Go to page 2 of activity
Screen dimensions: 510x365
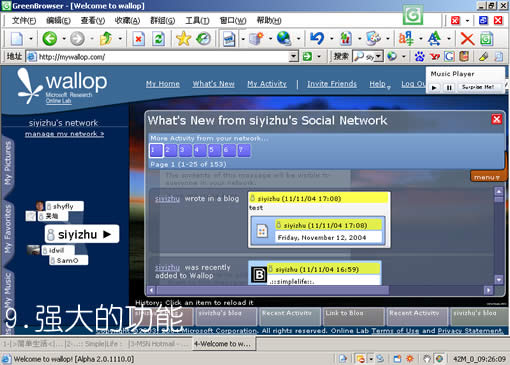click(170, 150)
